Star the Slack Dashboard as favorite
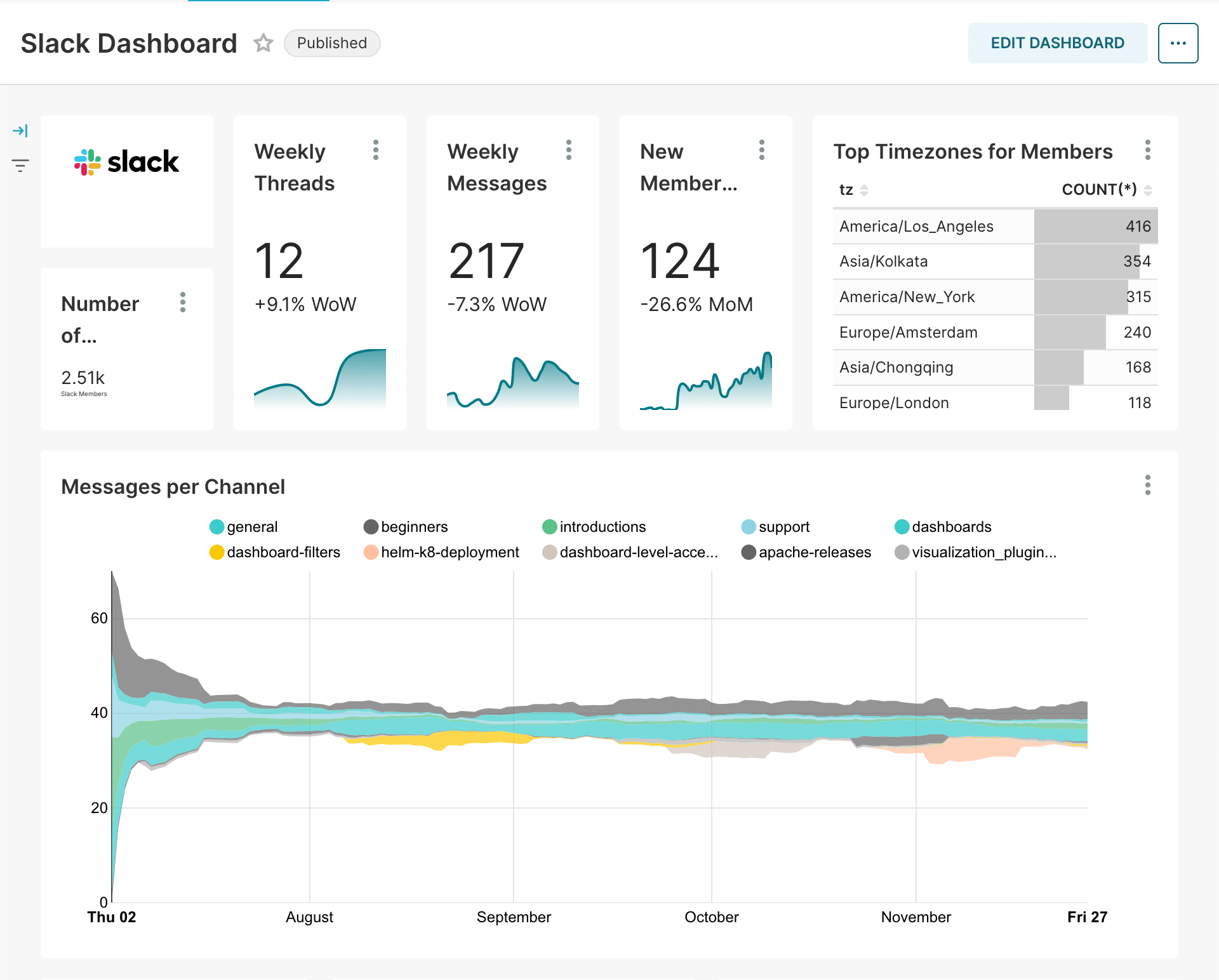 [263, 43]
